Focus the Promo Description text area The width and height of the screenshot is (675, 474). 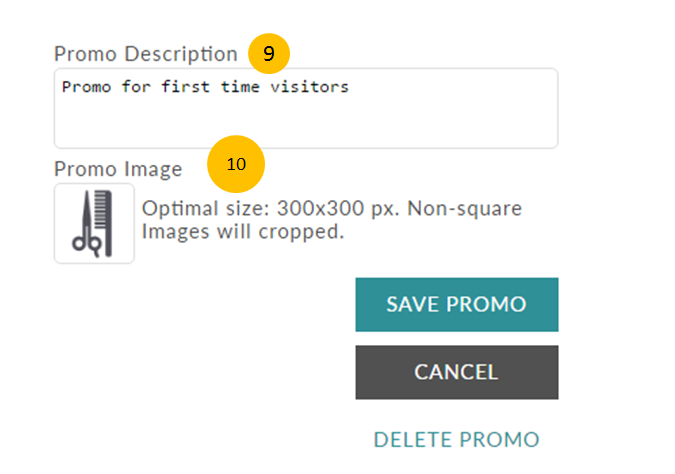coord(306,108)
